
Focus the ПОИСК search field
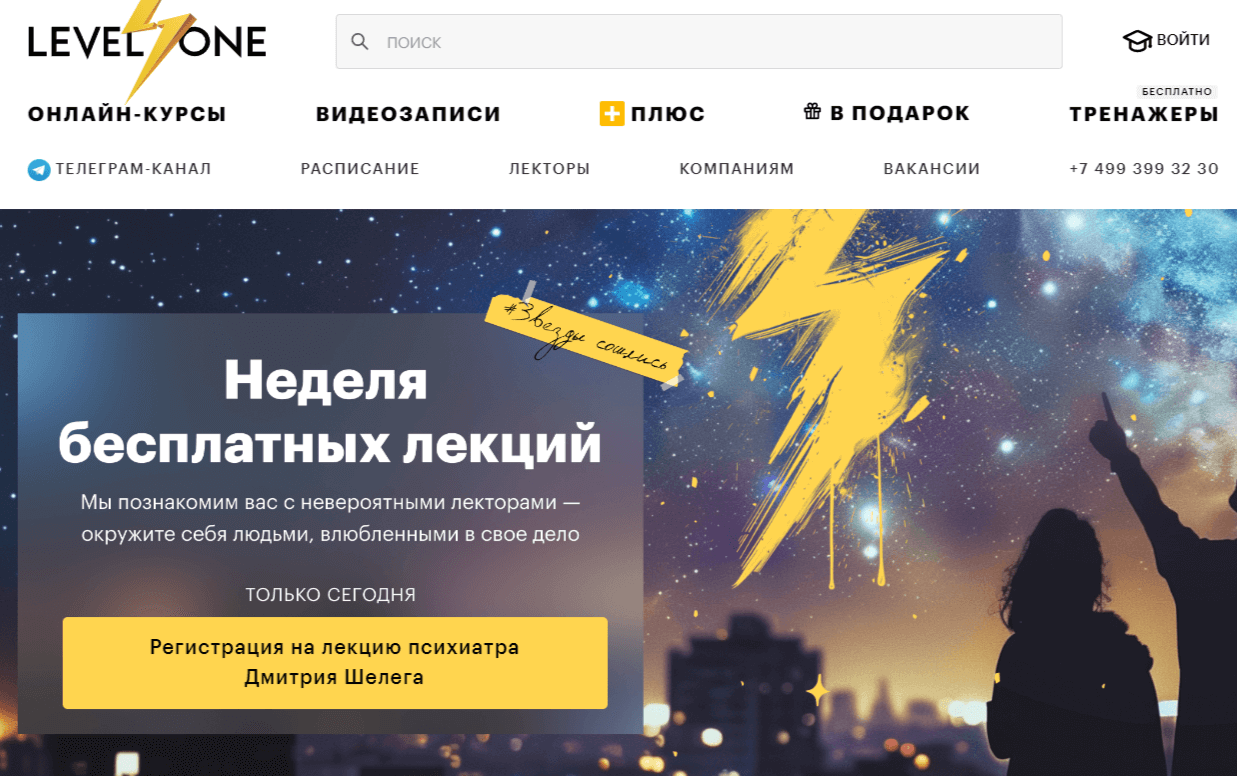(698, 42)
